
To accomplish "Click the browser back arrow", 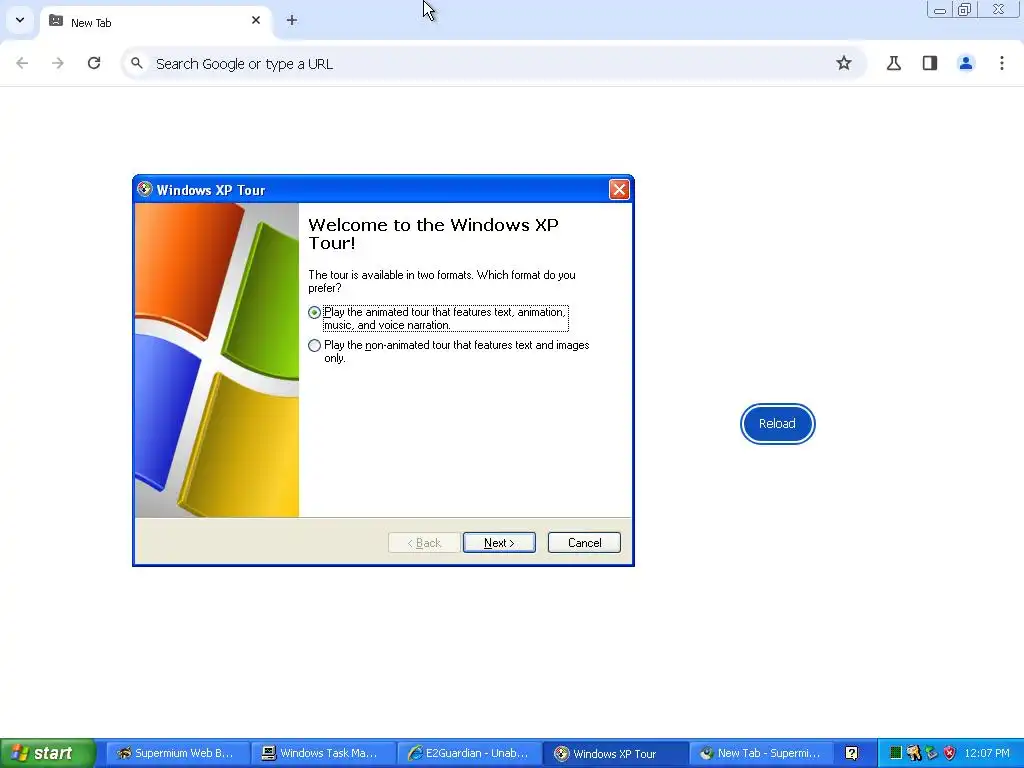I will coord(22,63).
